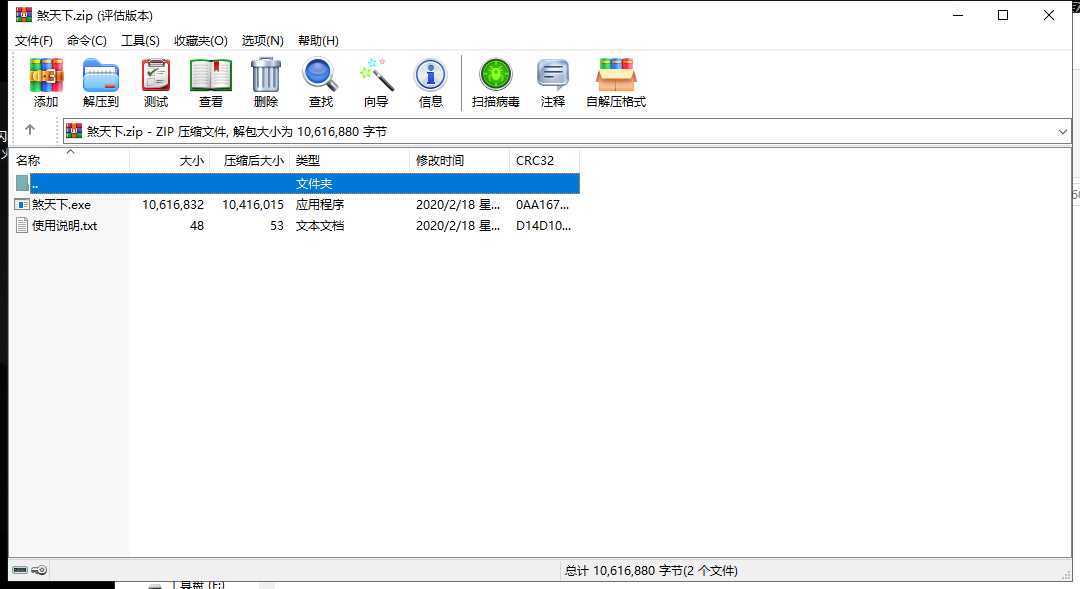Screen dimensions: 1080x589
Task: Sort by CRC32 column header
Action: tap(544, 161)
